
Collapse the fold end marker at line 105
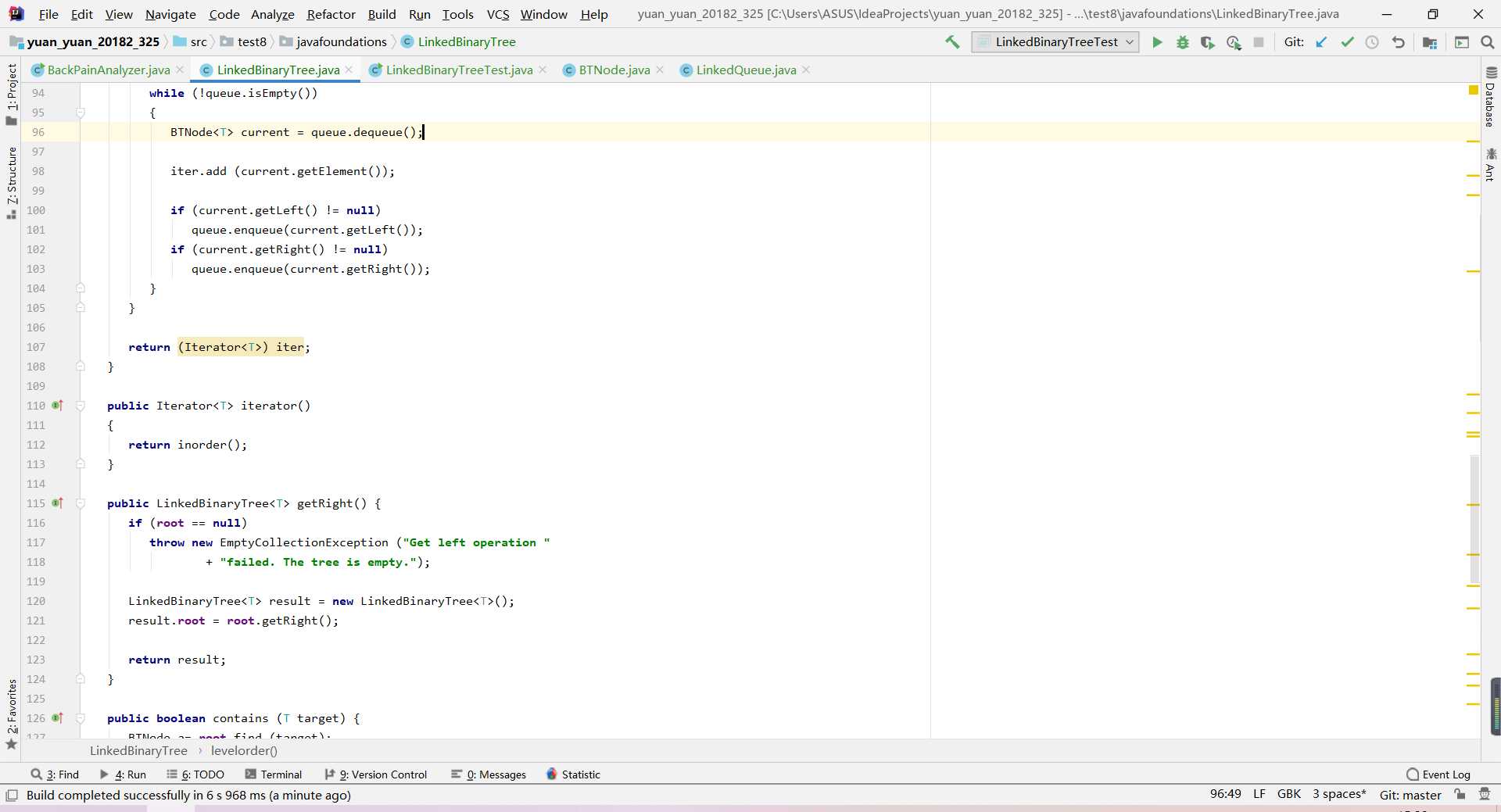pos(81,308)
